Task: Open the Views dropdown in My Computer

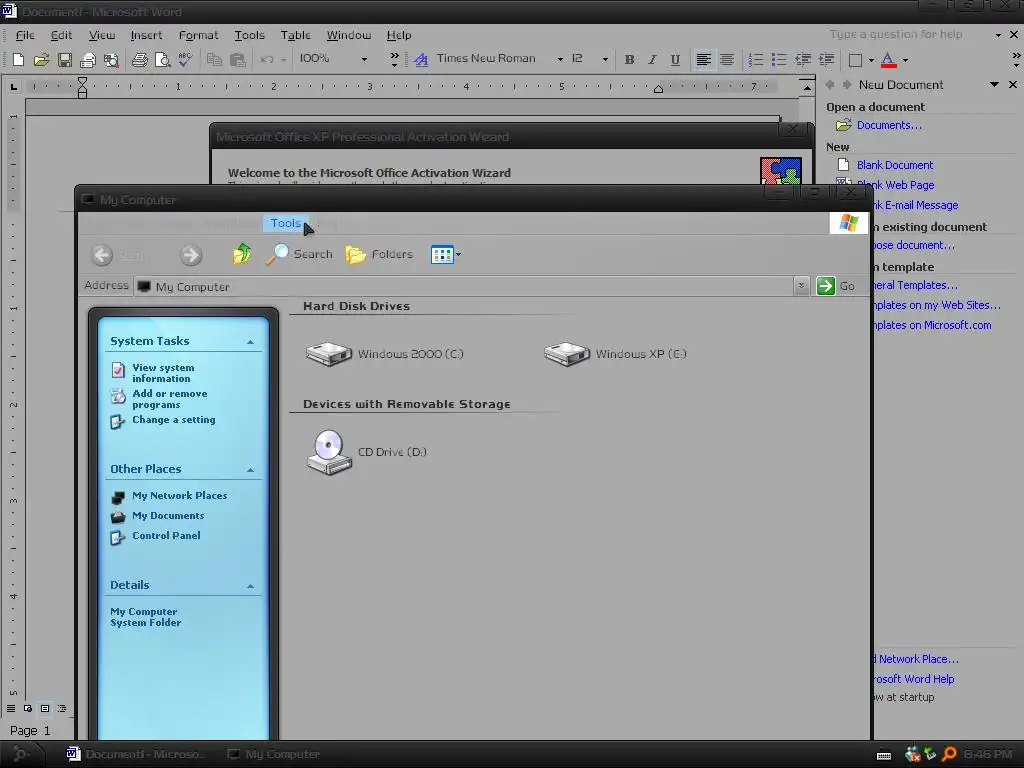Action: pyautogui.click(x=445, y=255)
